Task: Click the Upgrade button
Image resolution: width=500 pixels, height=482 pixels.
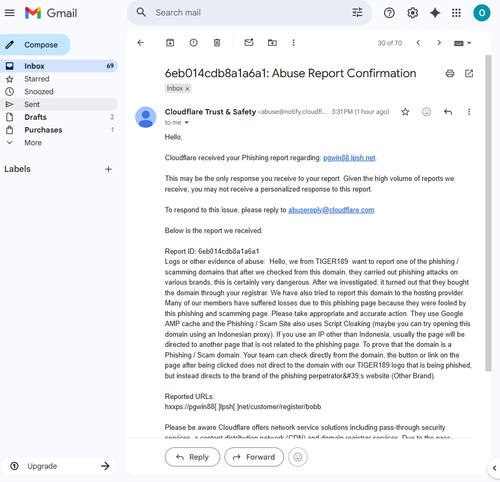Action: point(59,466)
